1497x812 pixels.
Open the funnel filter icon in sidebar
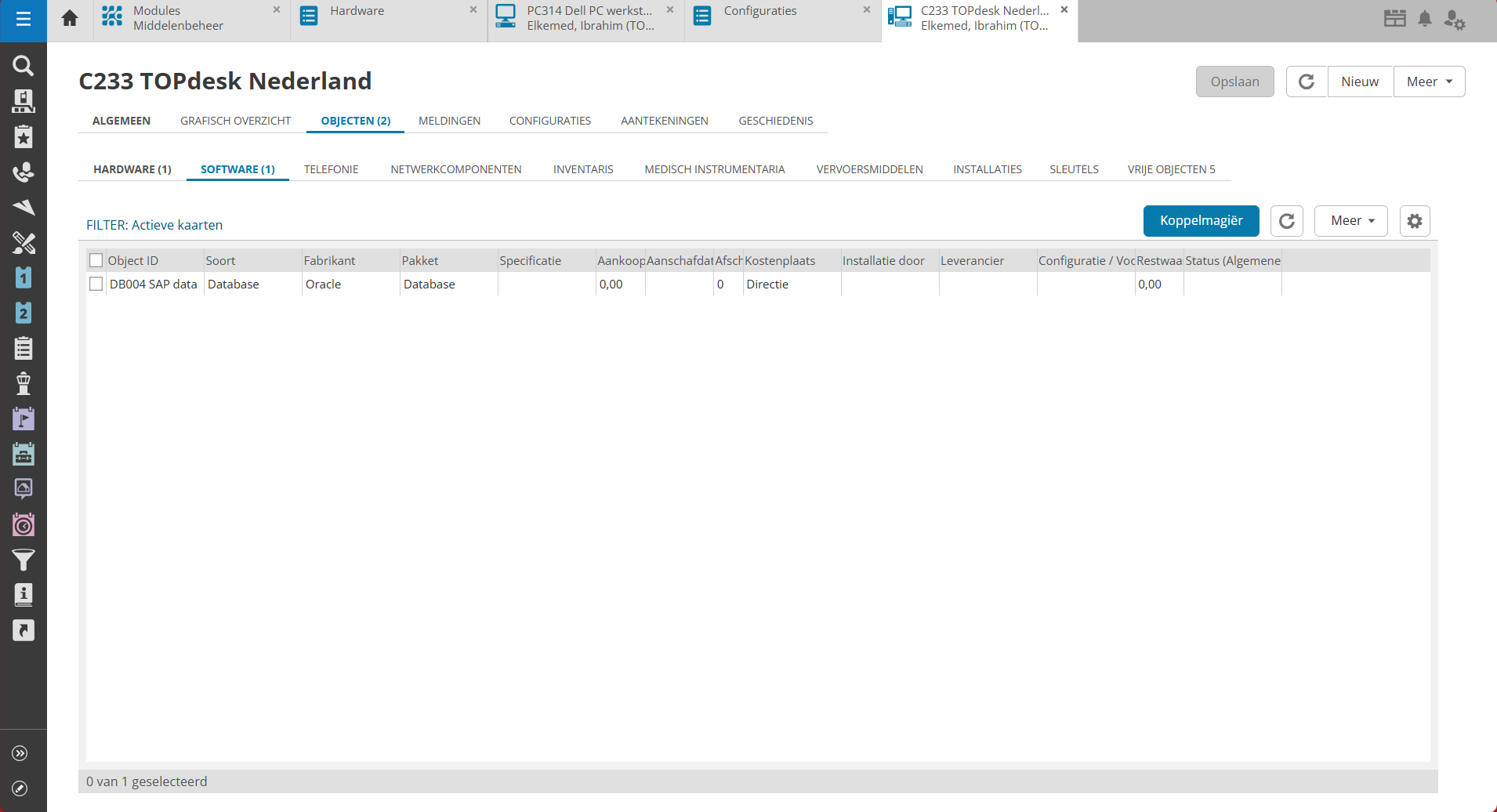24,560
